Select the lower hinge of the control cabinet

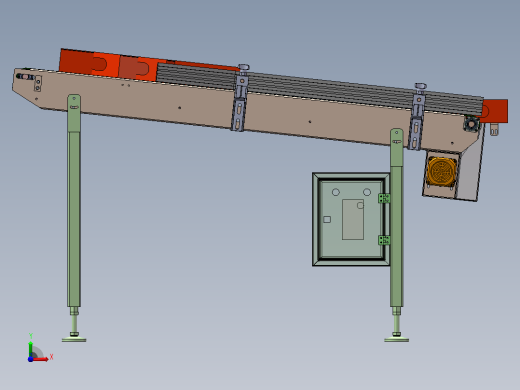(384, 240)
